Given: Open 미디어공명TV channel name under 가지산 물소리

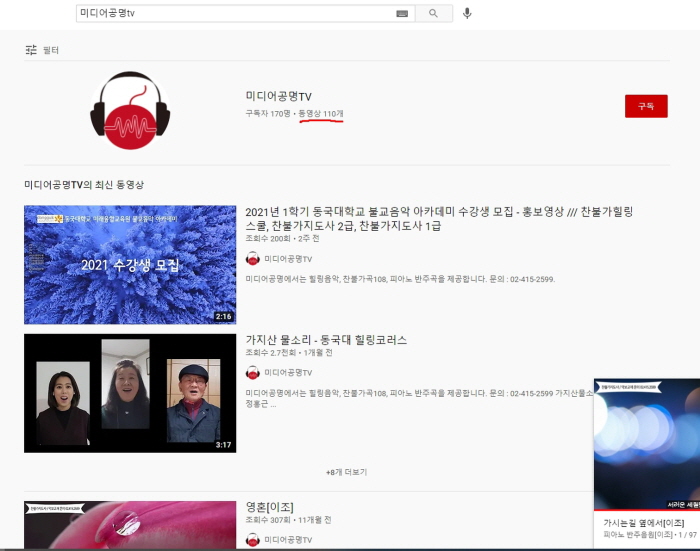Looking at the screenshot, I should click(288, 373).
